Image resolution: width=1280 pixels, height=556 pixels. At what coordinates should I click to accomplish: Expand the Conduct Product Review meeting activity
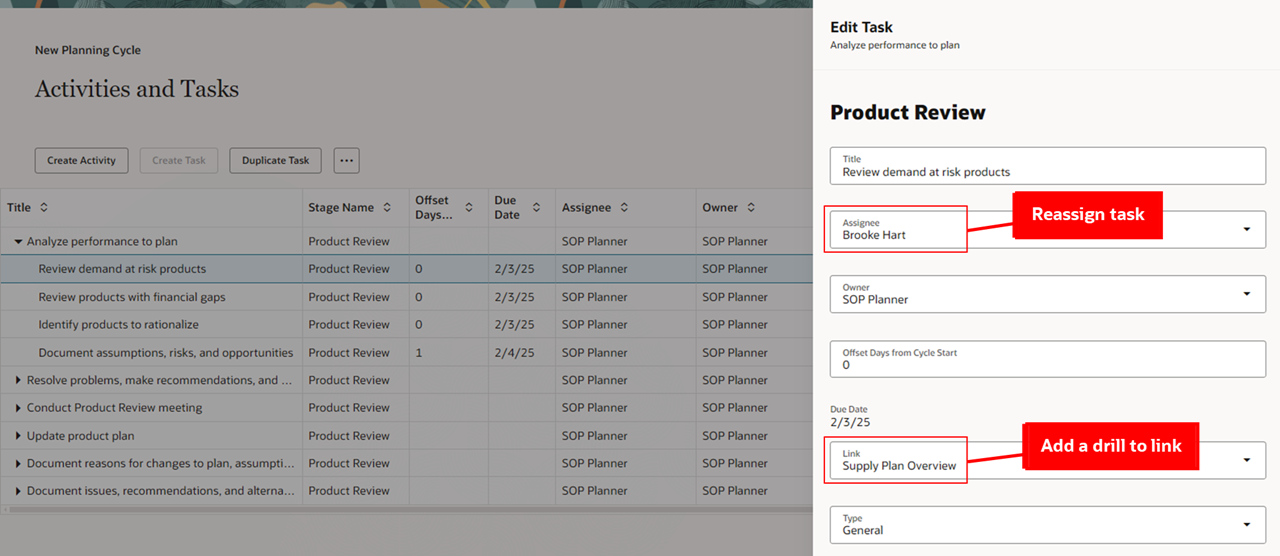pyautogui.click(x=18, y=408)
